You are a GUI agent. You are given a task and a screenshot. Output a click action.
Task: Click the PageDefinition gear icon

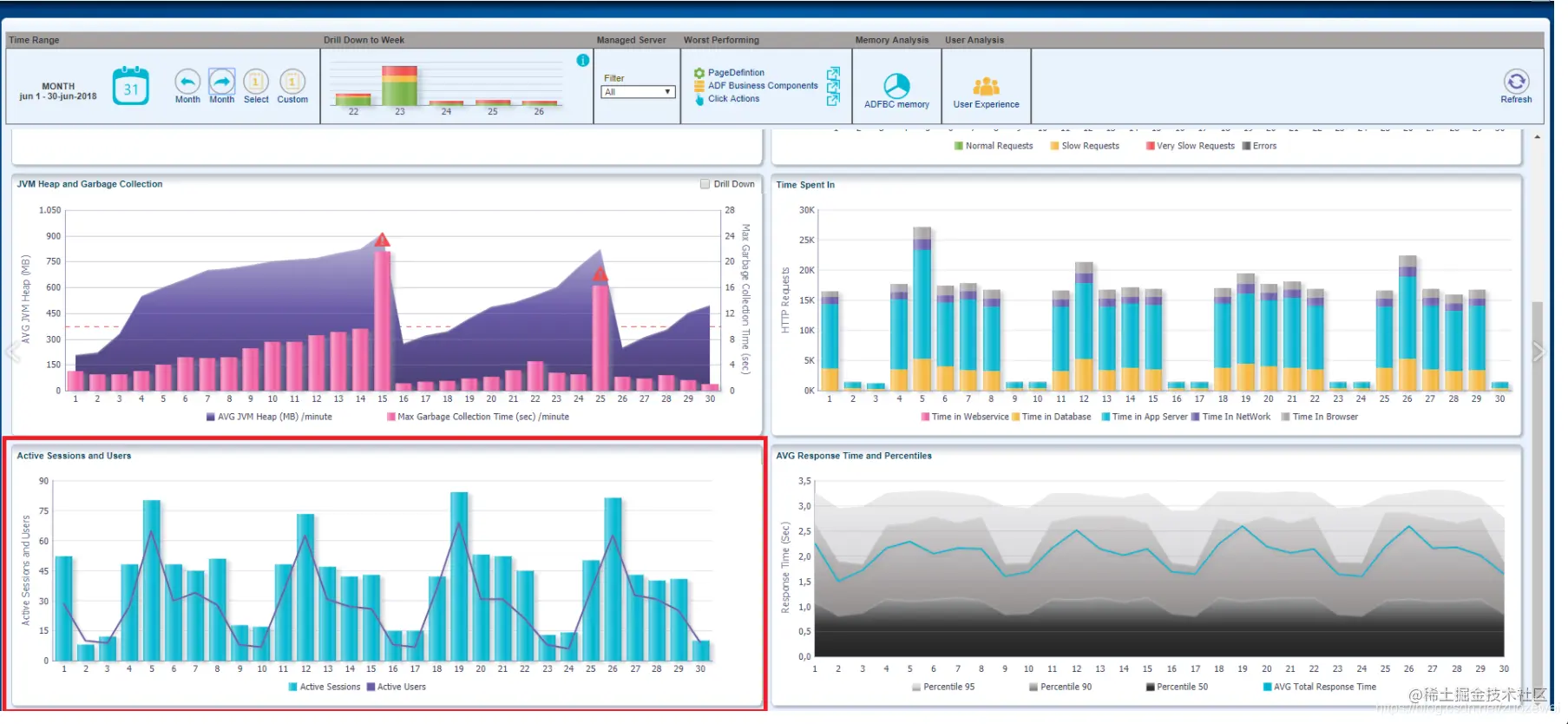point(699,73)
